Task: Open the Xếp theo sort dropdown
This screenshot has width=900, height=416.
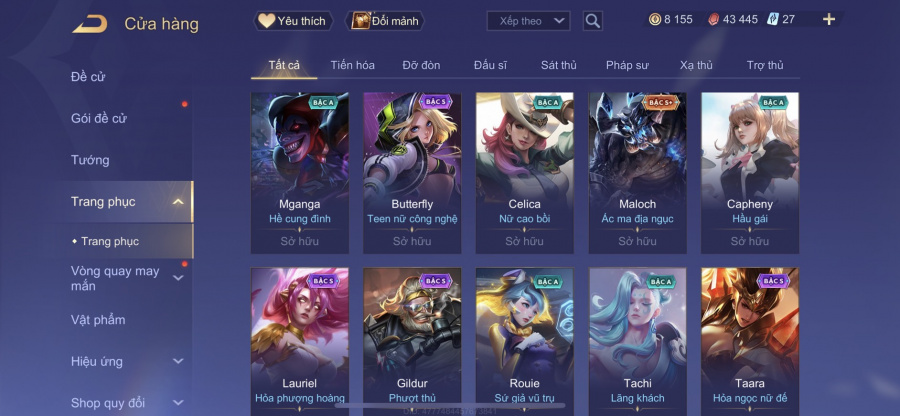Action: (x=528, y=21)
